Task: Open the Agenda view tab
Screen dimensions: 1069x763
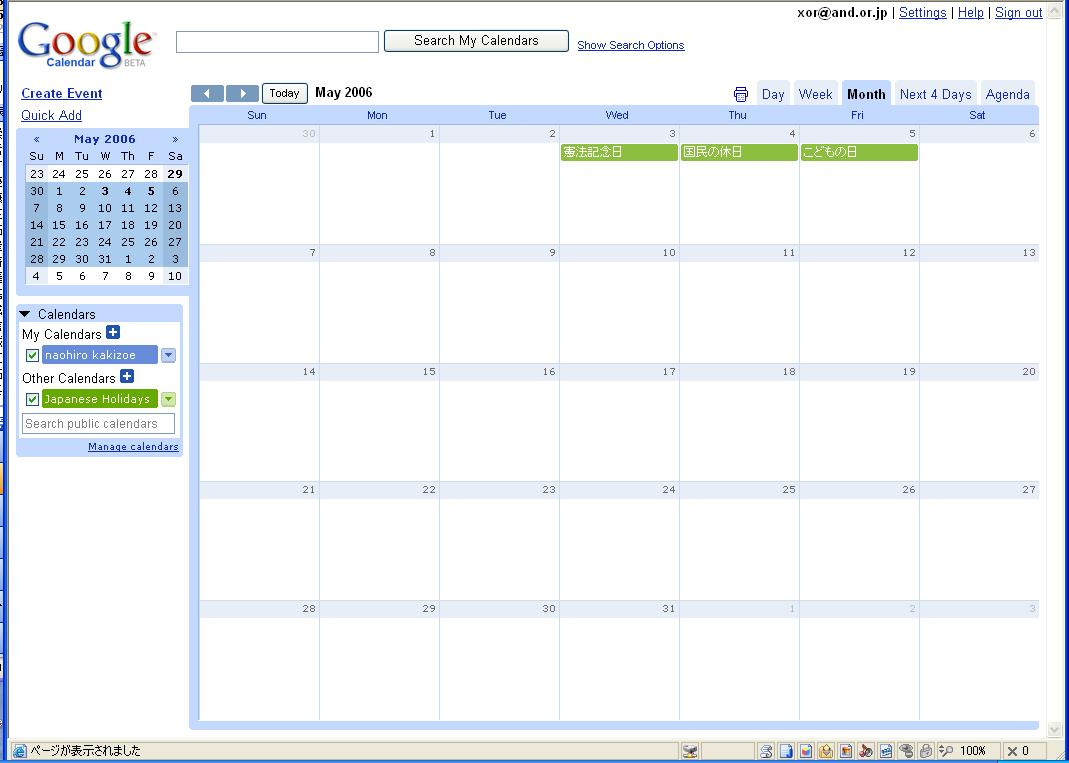Action: point(1008,94)
